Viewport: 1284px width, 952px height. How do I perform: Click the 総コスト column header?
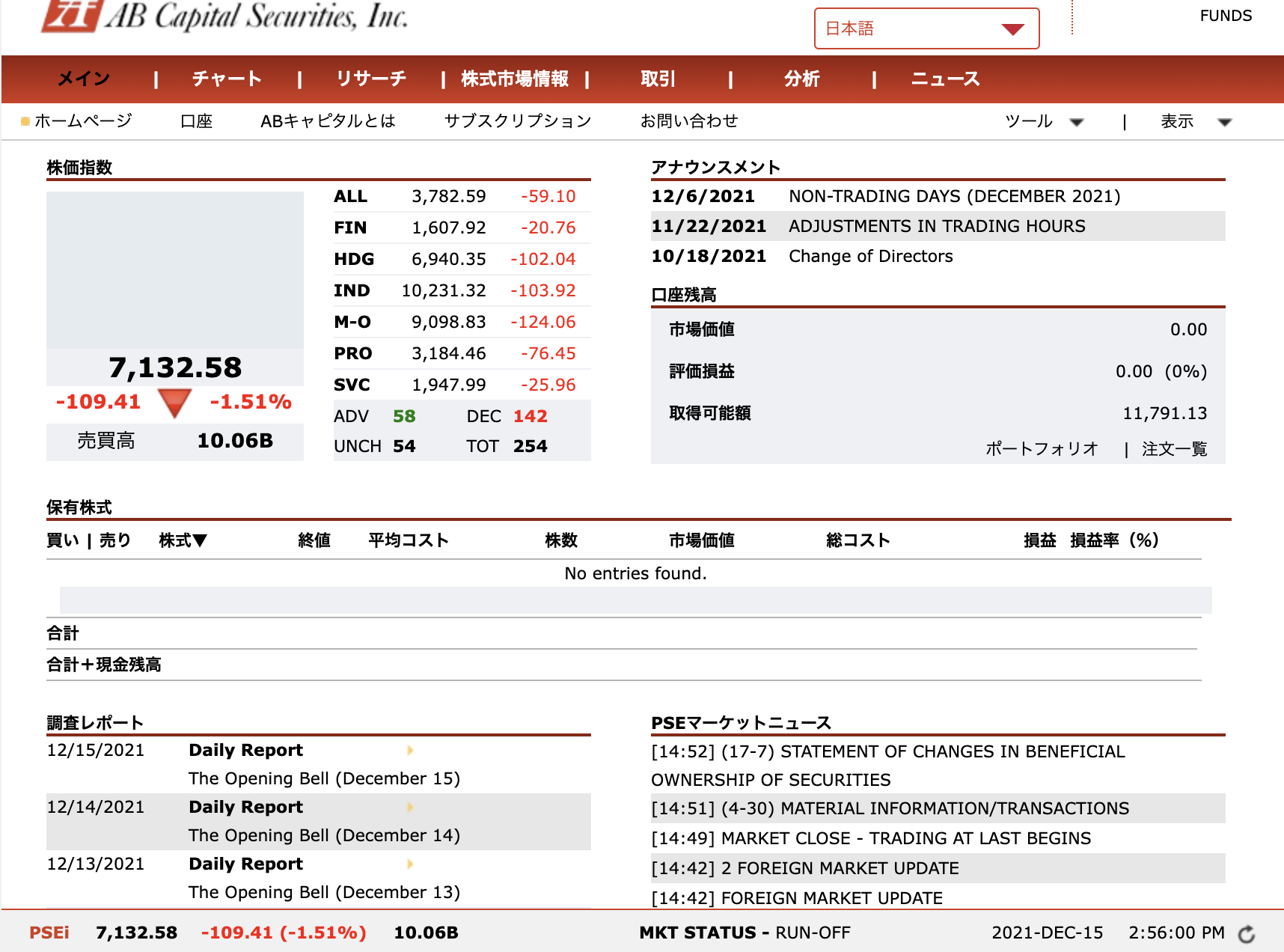tap(858, 540)
